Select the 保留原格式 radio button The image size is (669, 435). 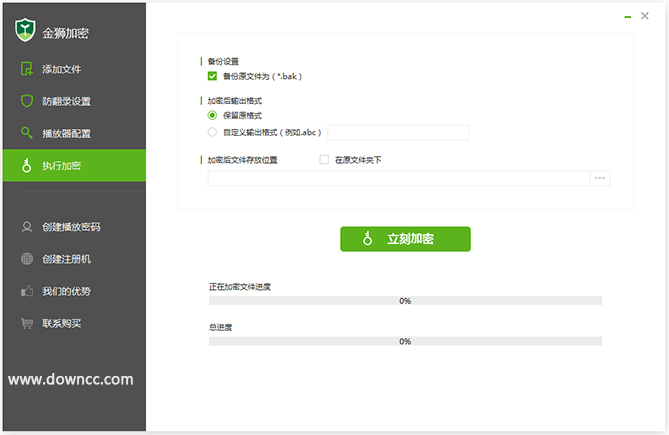[x=212, y=115]
